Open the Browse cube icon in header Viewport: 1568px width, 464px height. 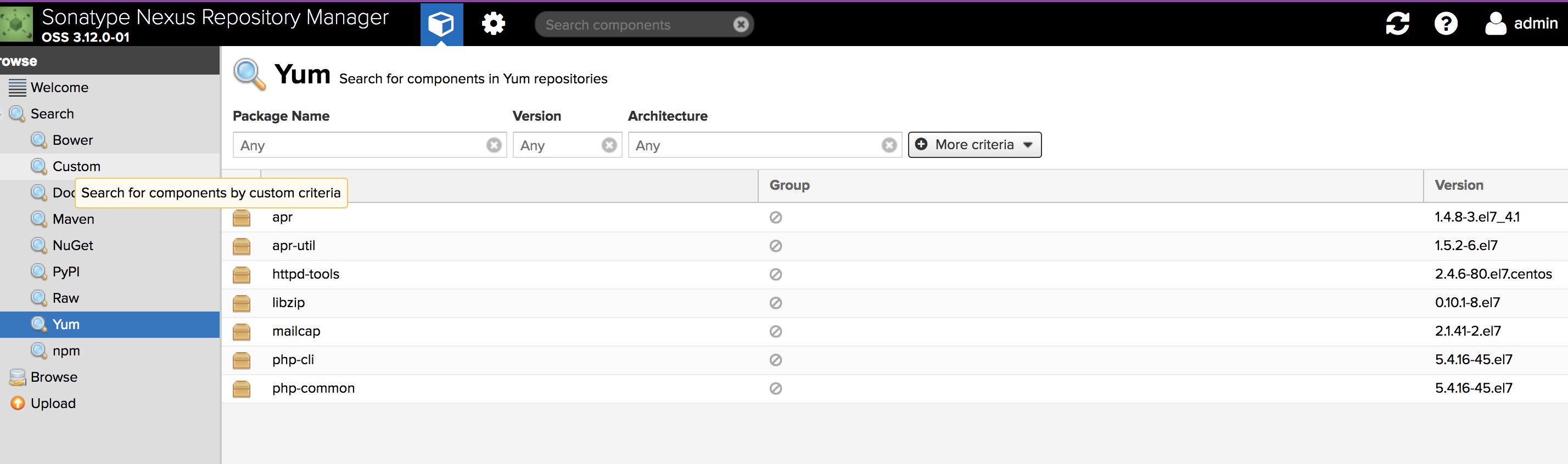[441, 24]
